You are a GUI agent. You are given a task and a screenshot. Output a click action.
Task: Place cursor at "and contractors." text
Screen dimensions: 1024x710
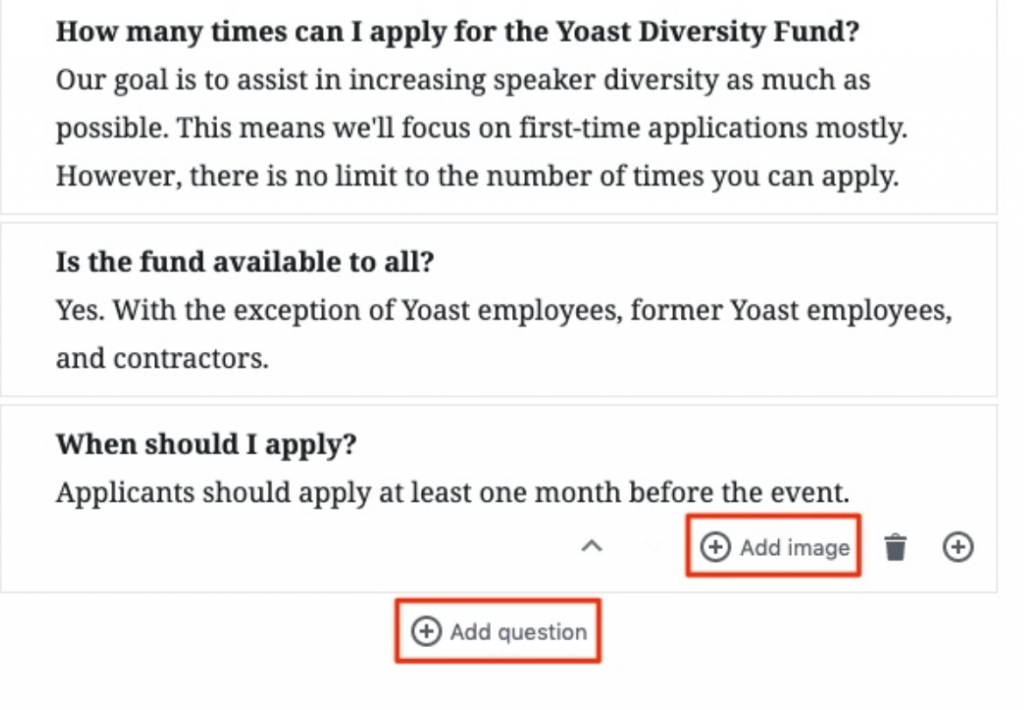162,359
